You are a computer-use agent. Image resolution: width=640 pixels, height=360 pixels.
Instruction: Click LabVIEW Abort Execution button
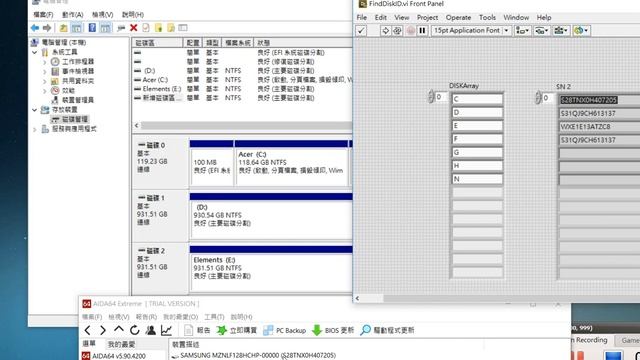coord(411,31)
